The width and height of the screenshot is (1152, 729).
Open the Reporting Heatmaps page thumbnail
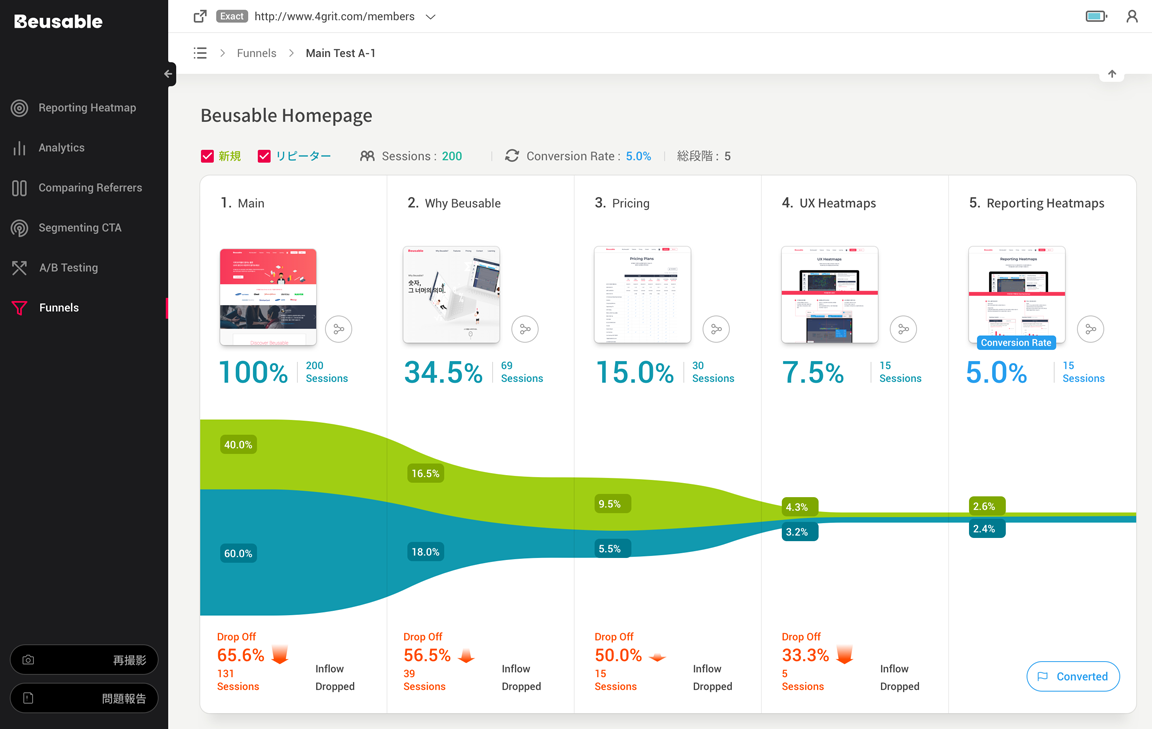pos(1017,295)
